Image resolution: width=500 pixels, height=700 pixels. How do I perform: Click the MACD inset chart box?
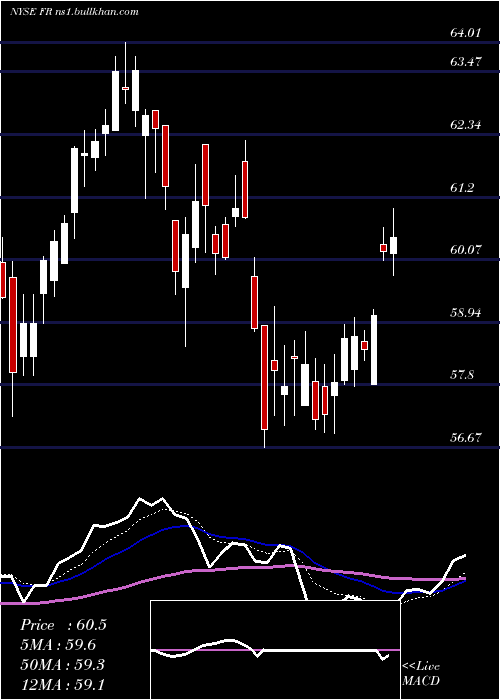(275, 650)
